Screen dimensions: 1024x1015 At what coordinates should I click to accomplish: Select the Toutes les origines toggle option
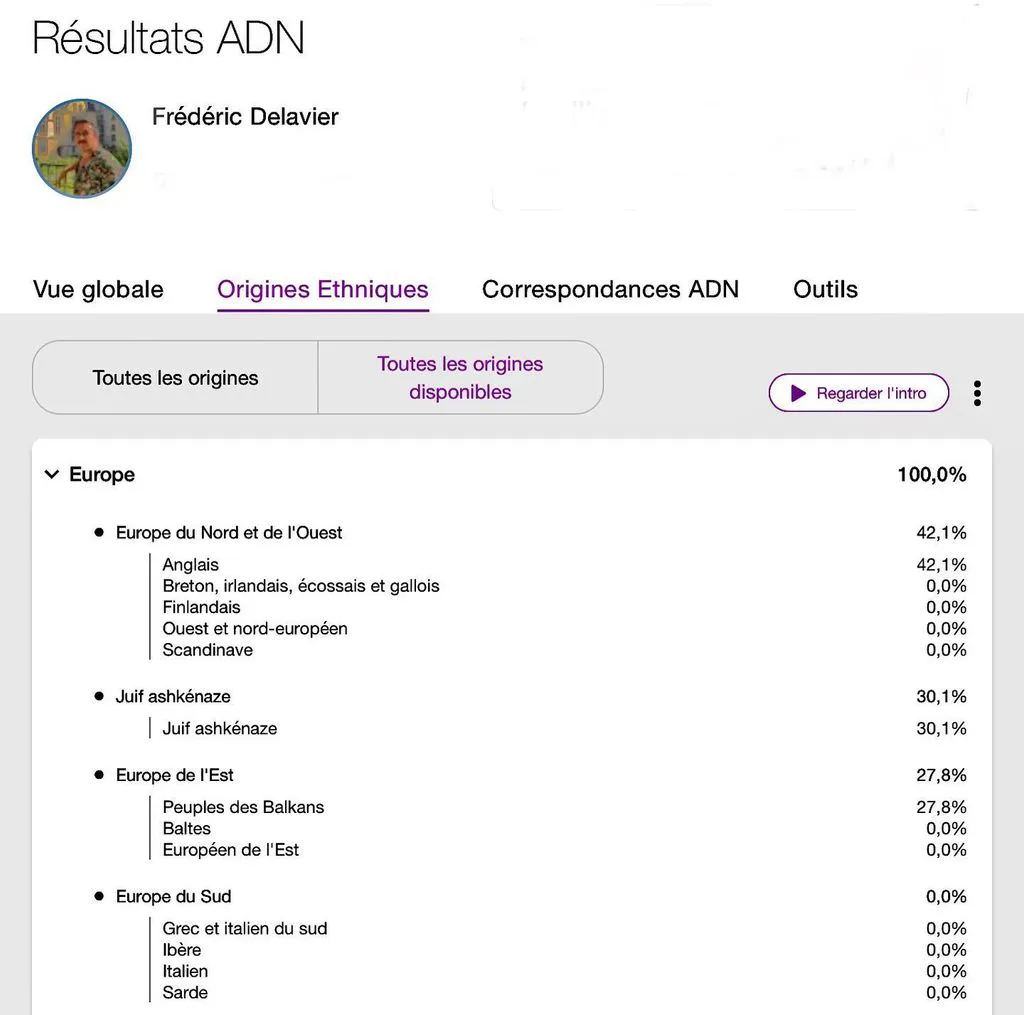(x=175, y=378)
